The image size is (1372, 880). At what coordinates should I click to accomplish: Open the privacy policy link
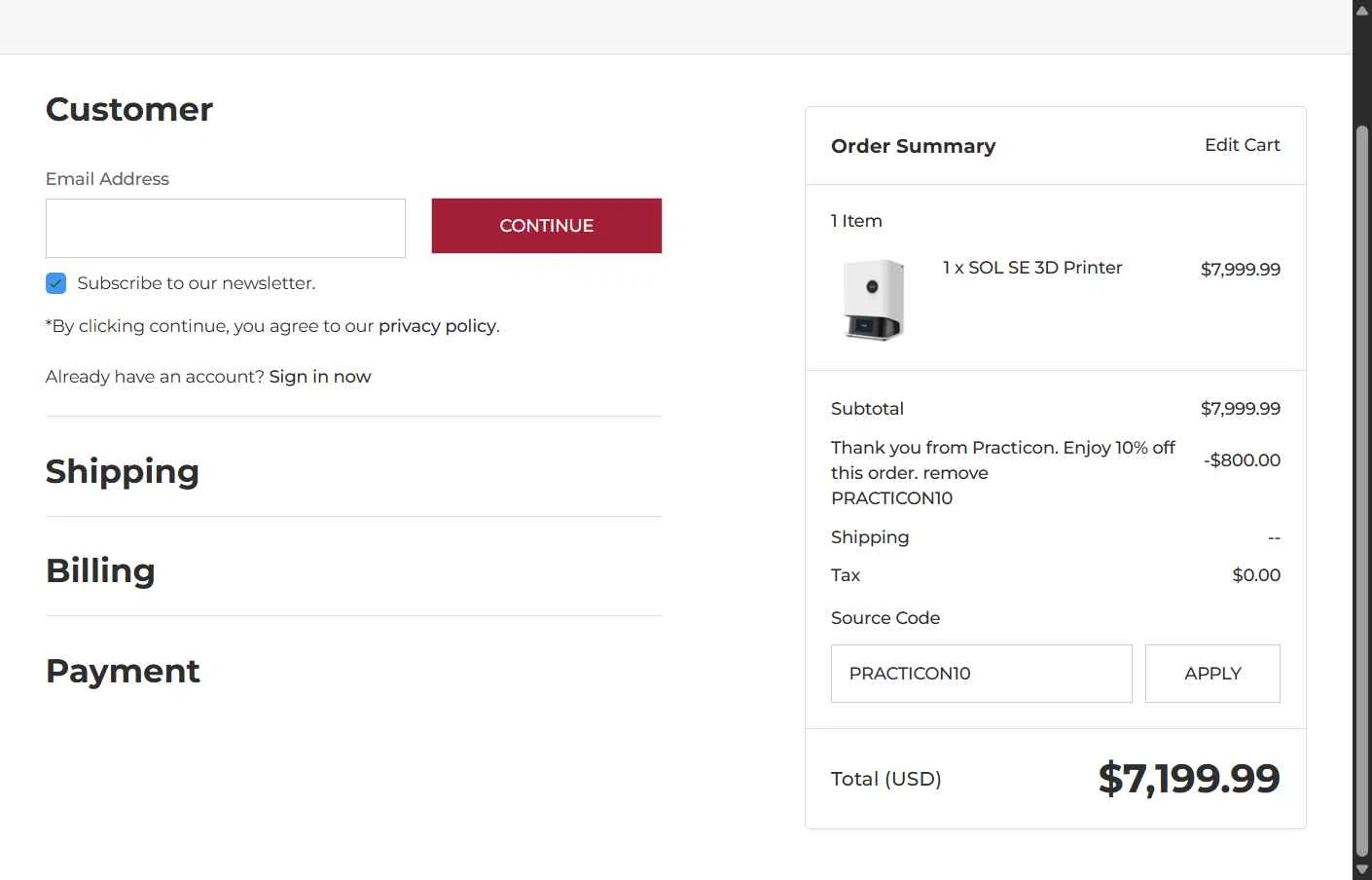pyautogui.click(x=437, y=326)
